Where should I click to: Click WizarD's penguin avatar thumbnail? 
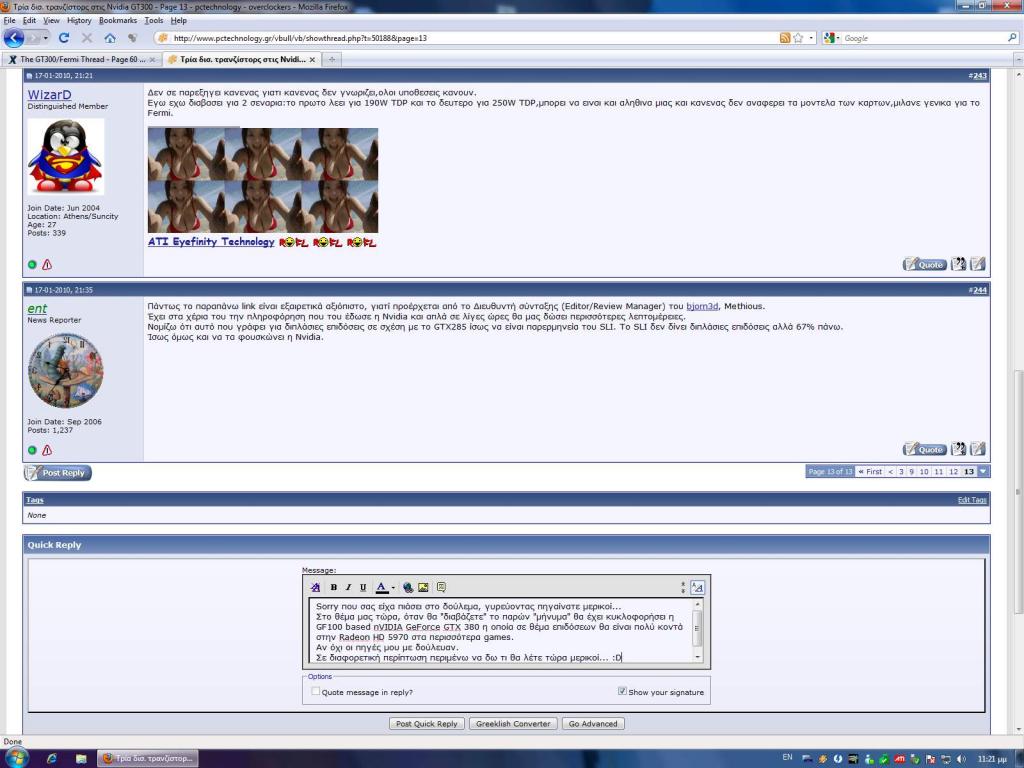(65, 156)
